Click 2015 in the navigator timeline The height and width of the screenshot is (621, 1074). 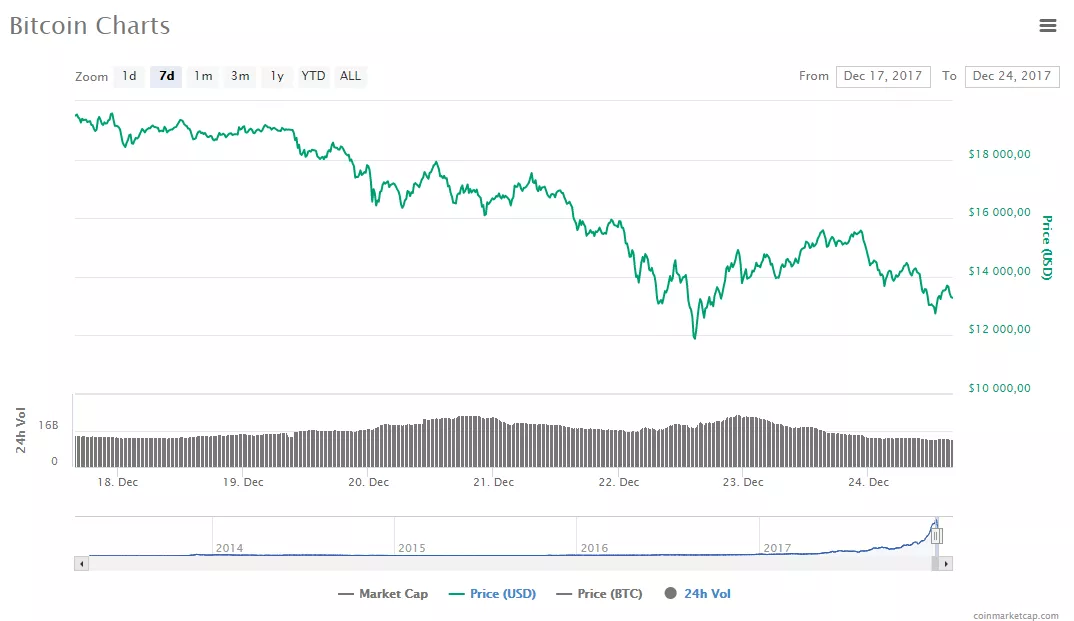click(412, 548)
